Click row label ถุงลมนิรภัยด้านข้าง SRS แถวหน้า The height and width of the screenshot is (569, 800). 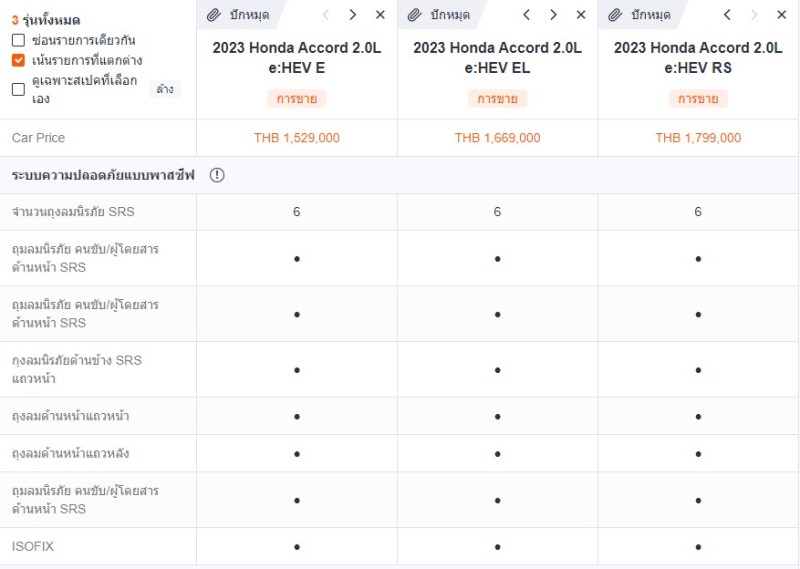(x=77, y=369)
